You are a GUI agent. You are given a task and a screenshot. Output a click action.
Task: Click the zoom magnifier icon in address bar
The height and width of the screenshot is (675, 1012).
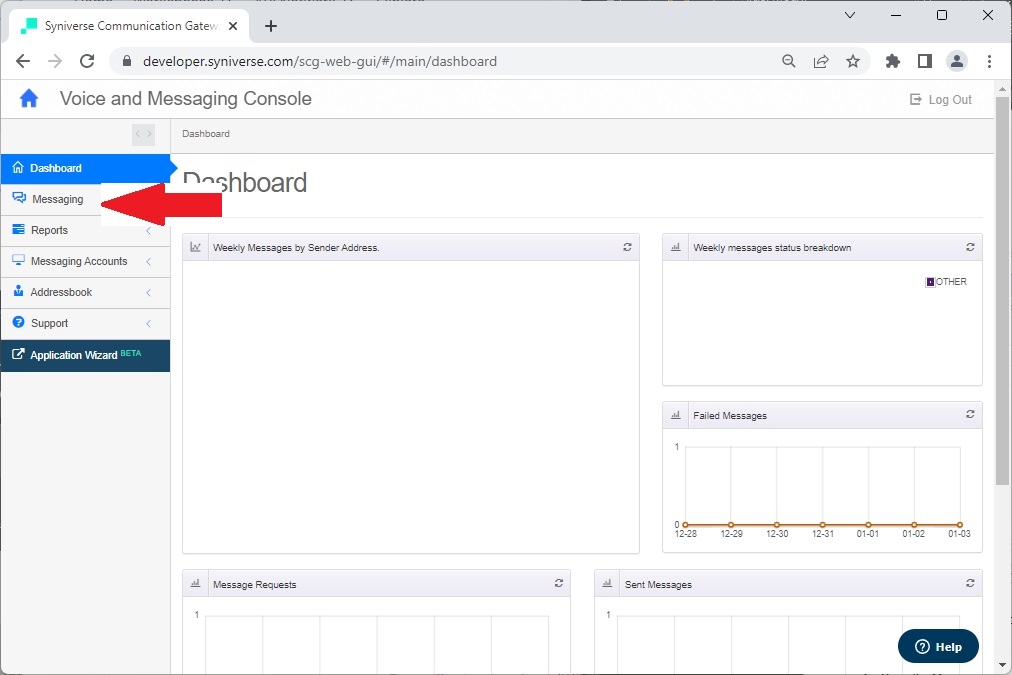click(789, 61)
